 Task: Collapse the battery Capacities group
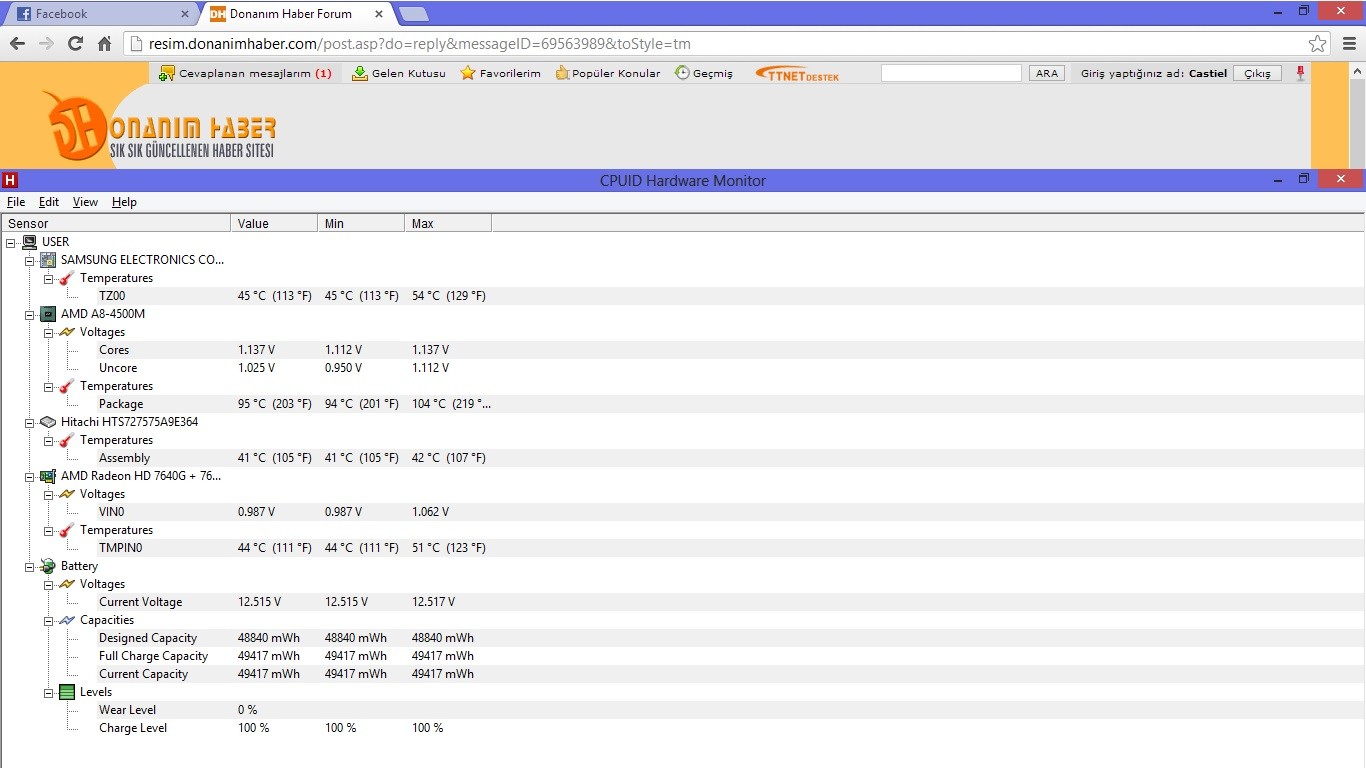point(49,620)
